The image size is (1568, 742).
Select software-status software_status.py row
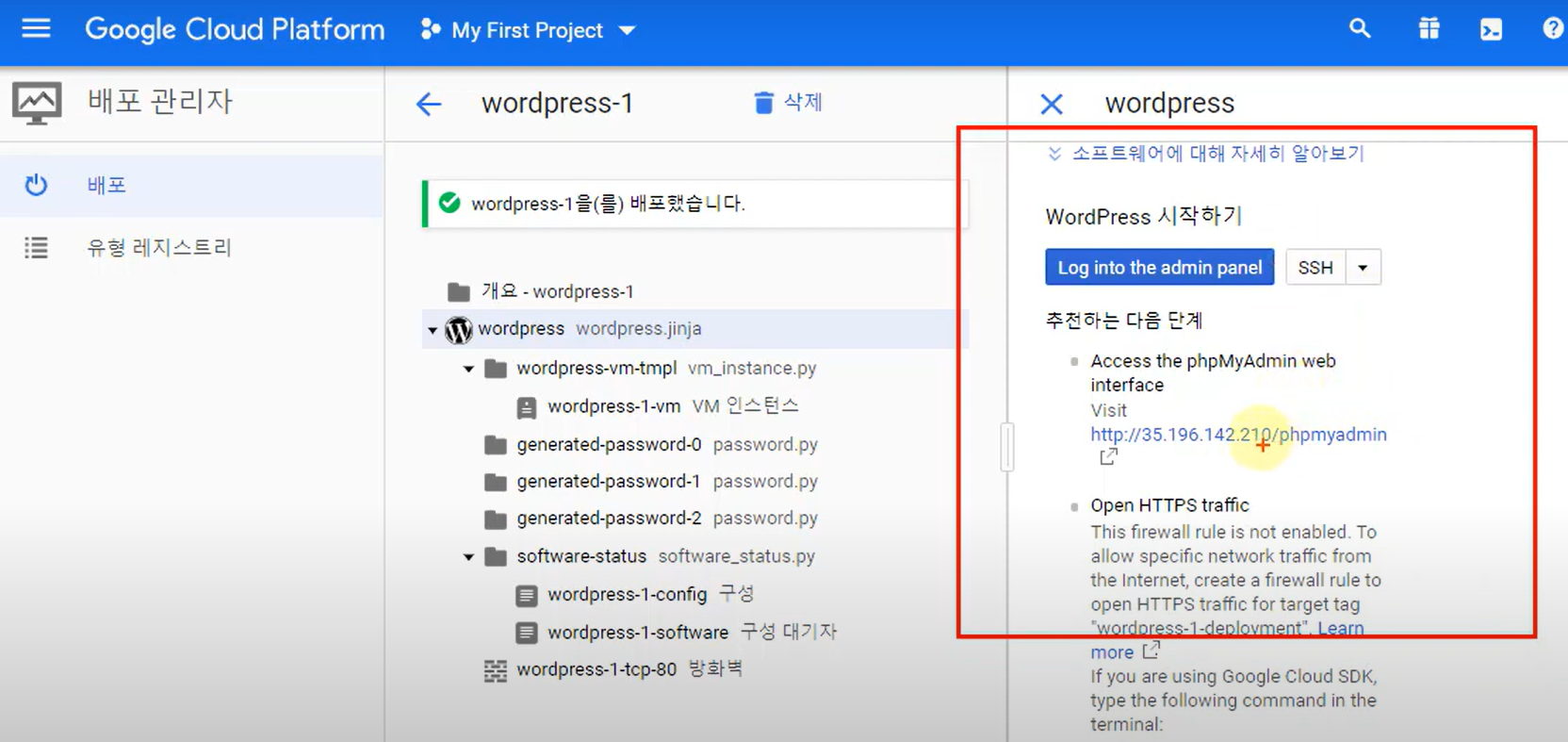(x=695, y=556)
